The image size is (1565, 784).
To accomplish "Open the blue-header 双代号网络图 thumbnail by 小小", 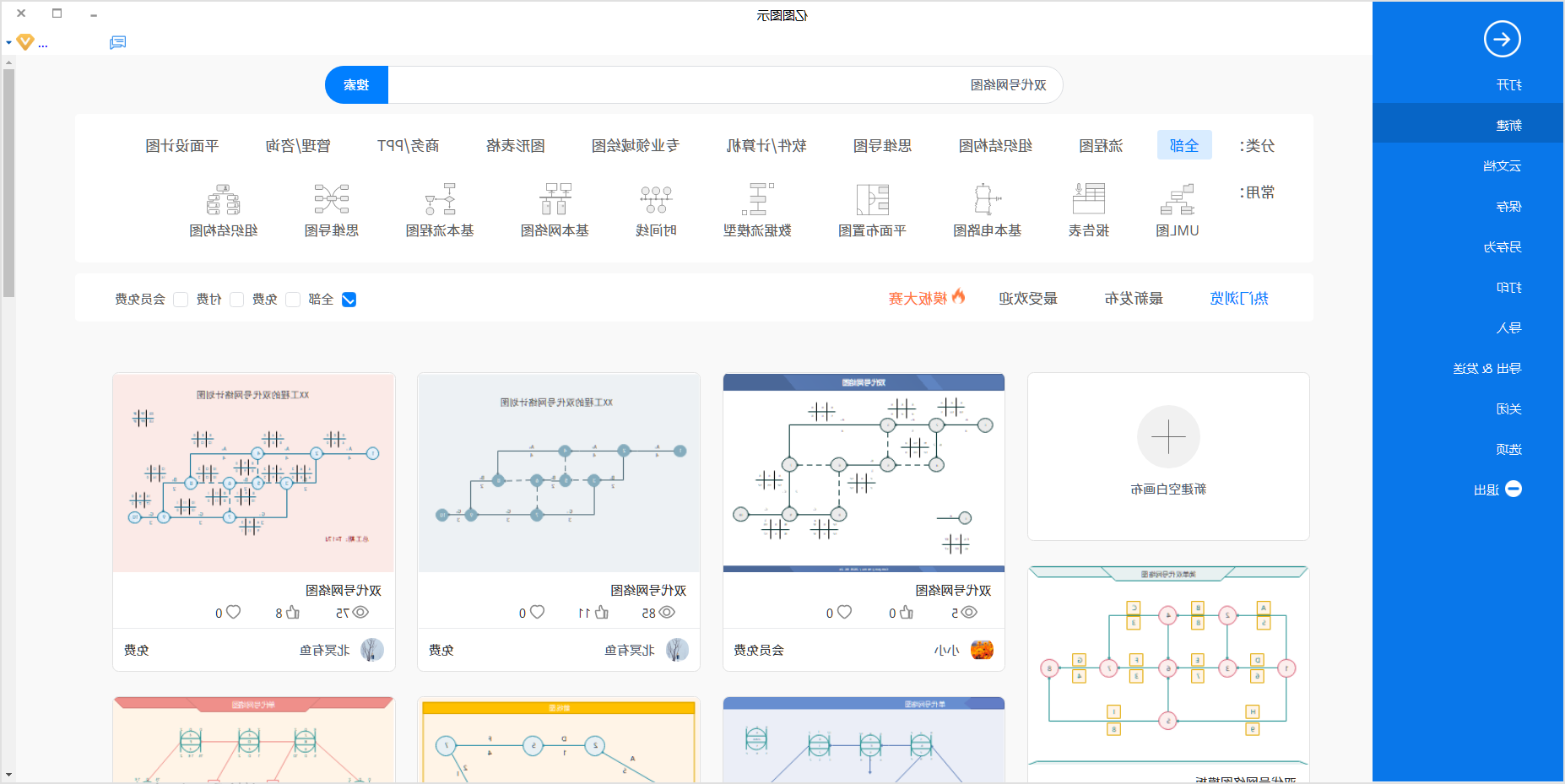I will coord(864,473).
